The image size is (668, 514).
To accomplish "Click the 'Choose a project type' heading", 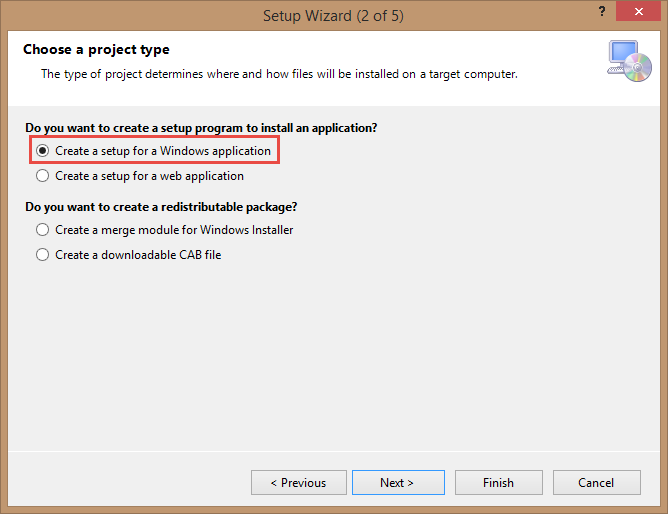I will tap(96, 49).
